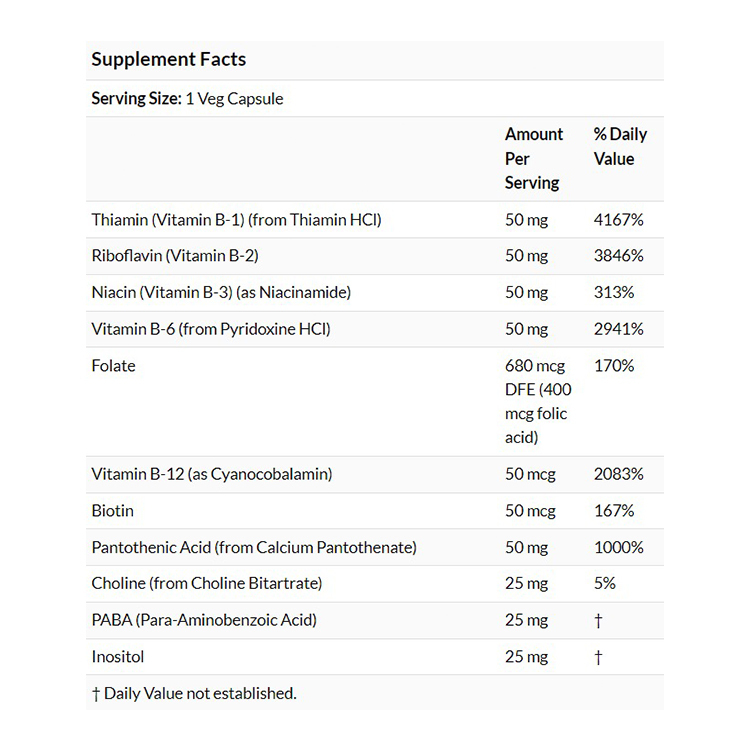Click the Folate ingredient name
Image resolution: width=750 pixels, height=750 pixels.
point(113,365)
